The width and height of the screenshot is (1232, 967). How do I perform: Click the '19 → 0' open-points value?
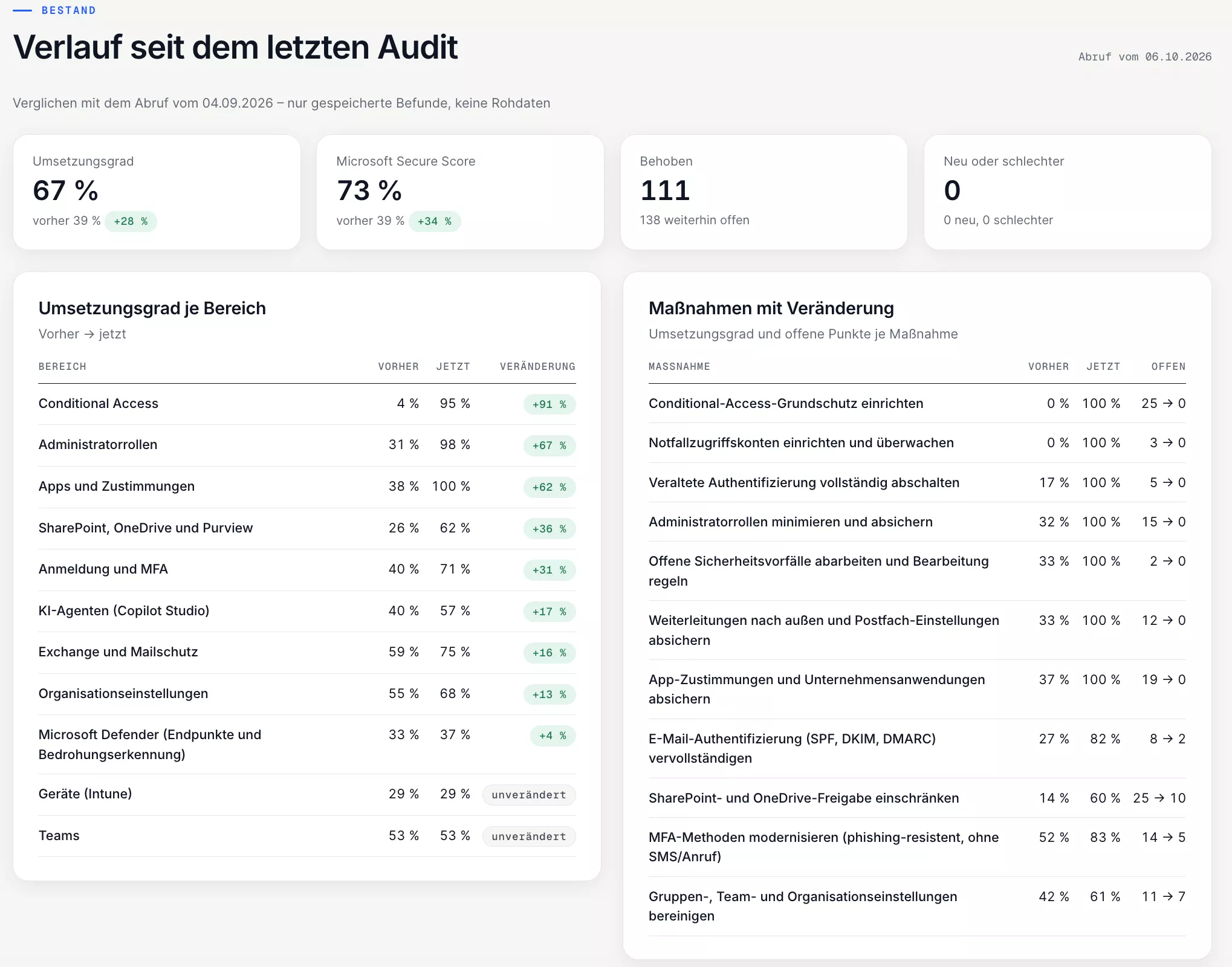1164,679
